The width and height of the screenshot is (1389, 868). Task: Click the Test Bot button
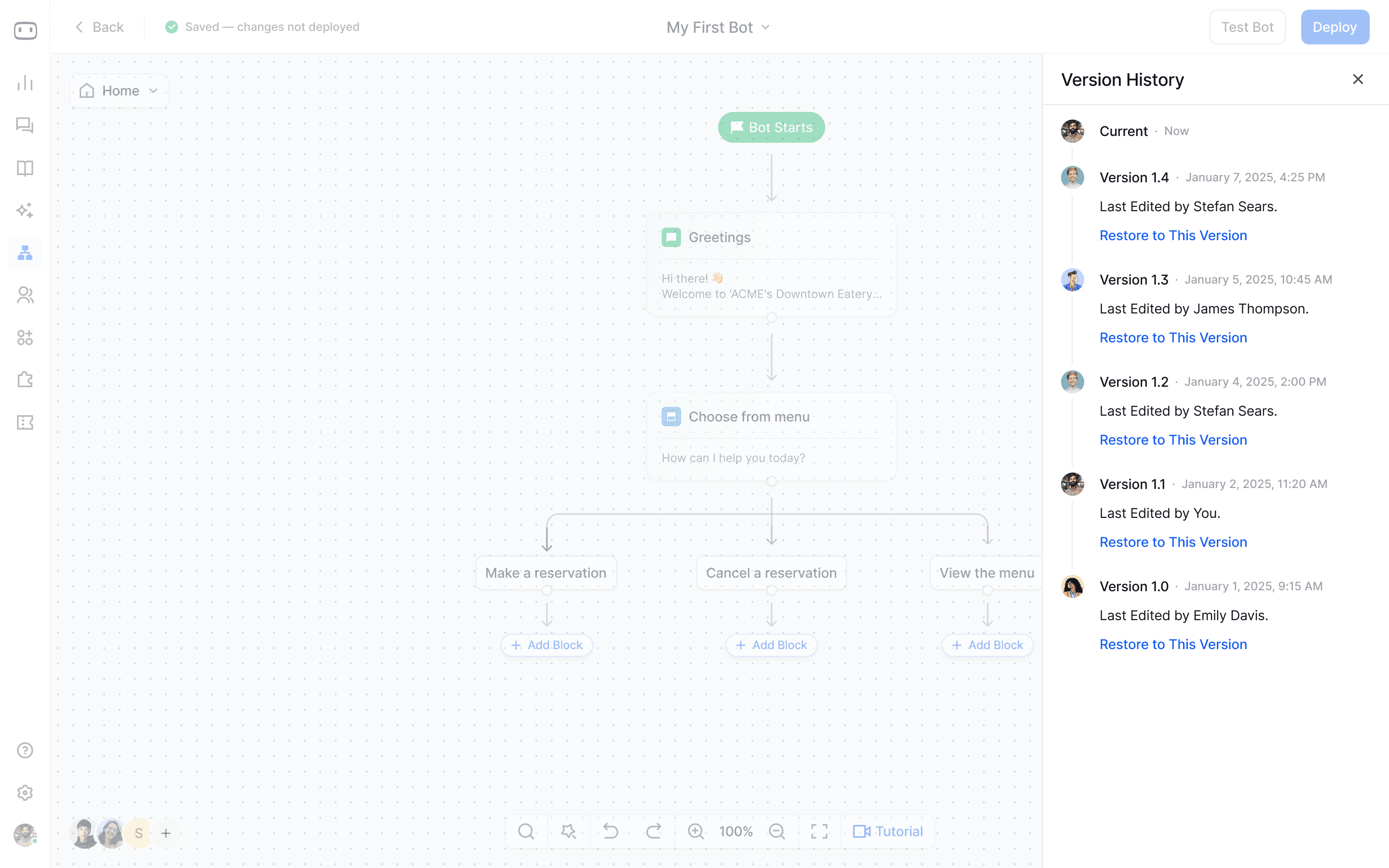coord(1247,27)
